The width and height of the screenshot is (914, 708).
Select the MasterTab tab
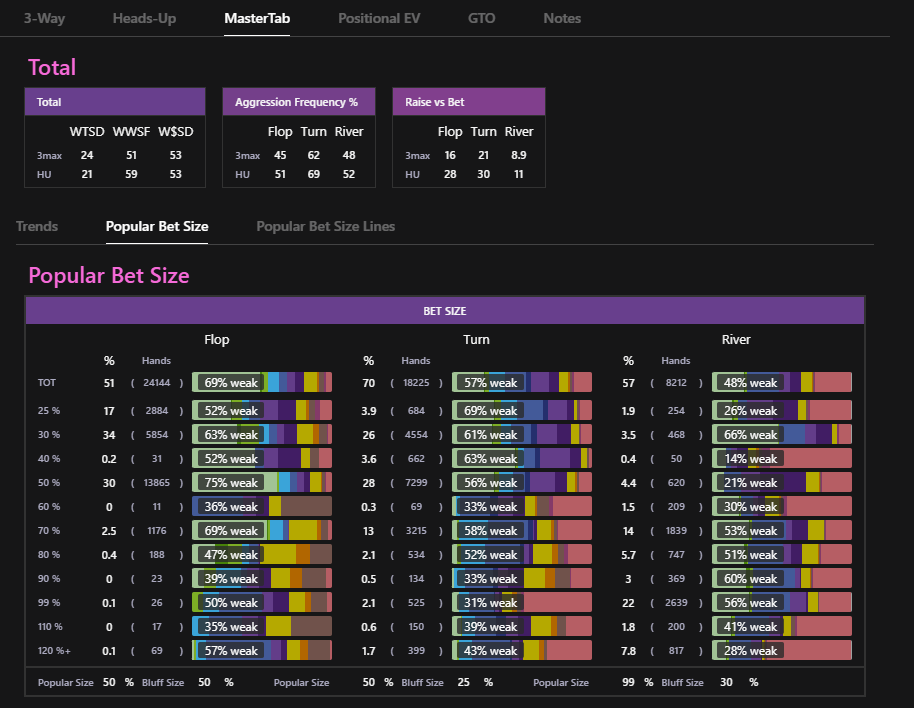click(257, 18)
